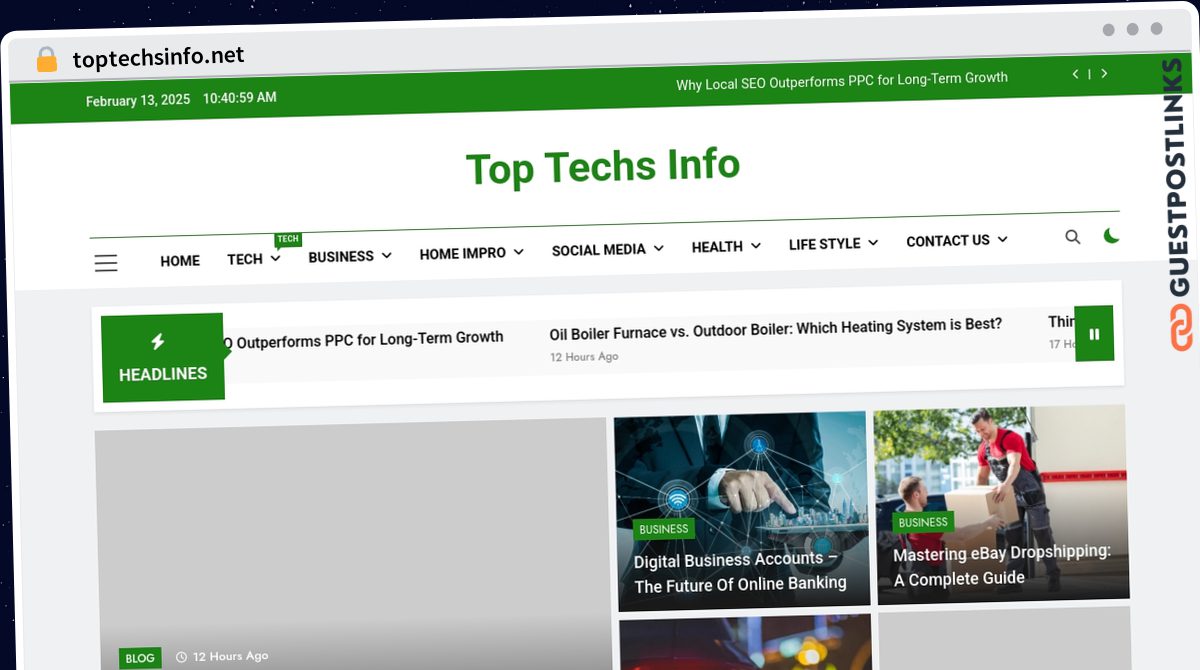The image size is (1200, 670).
Task: Open the hamburger sidebar menu
Action: 106,263
